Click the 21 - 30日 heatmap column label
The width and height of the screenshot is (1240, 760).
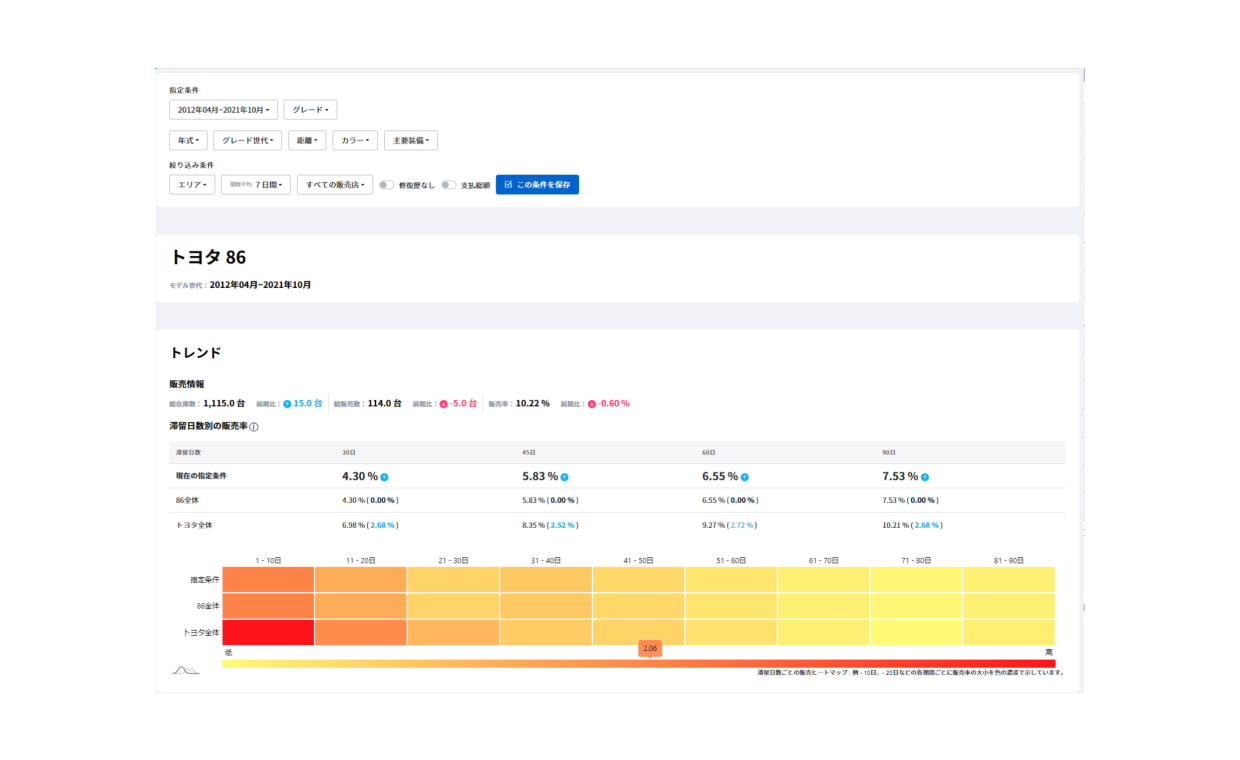[454, 561]
